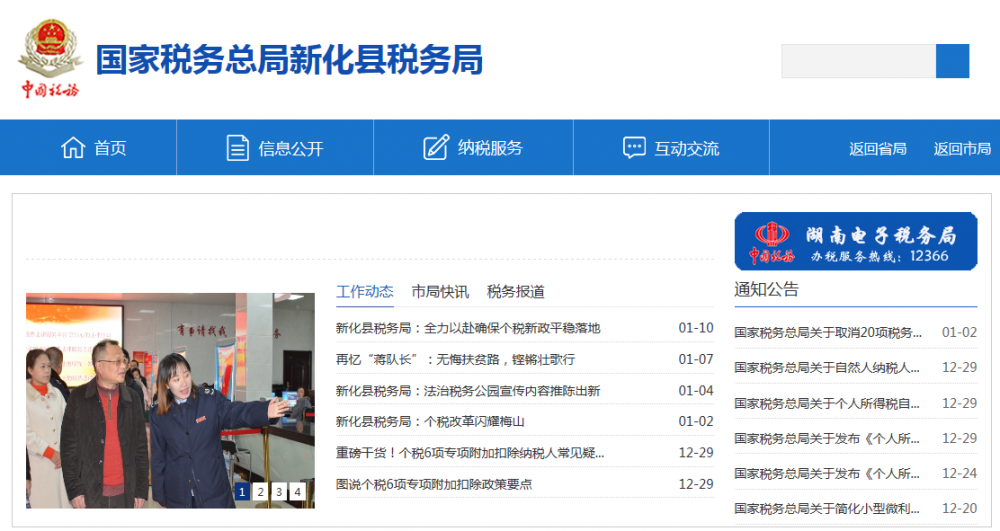Click the document icon beside 信息公开
The image size is (1000, 531).
click(238, 148)
